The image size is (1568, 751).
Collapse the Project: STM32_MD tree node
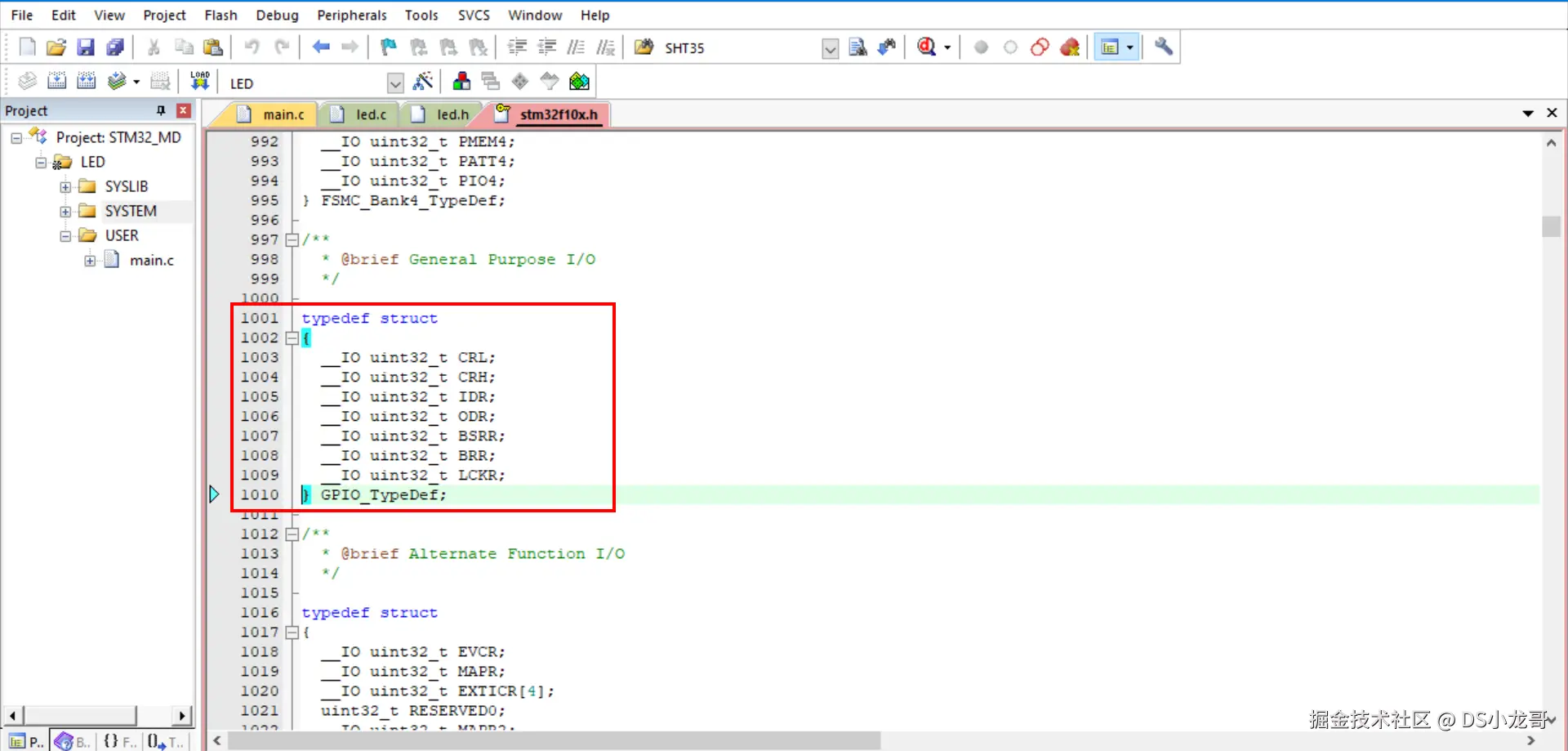point(16,138)
